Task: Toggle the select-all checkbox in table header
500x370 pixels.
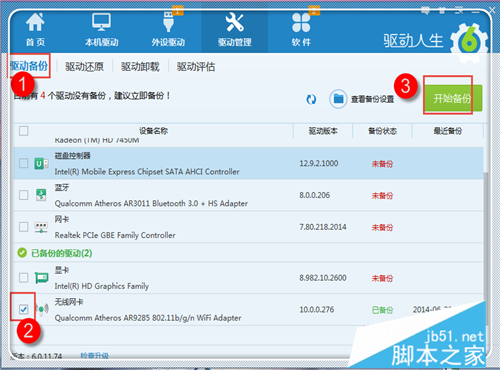Action: [24, 131]
